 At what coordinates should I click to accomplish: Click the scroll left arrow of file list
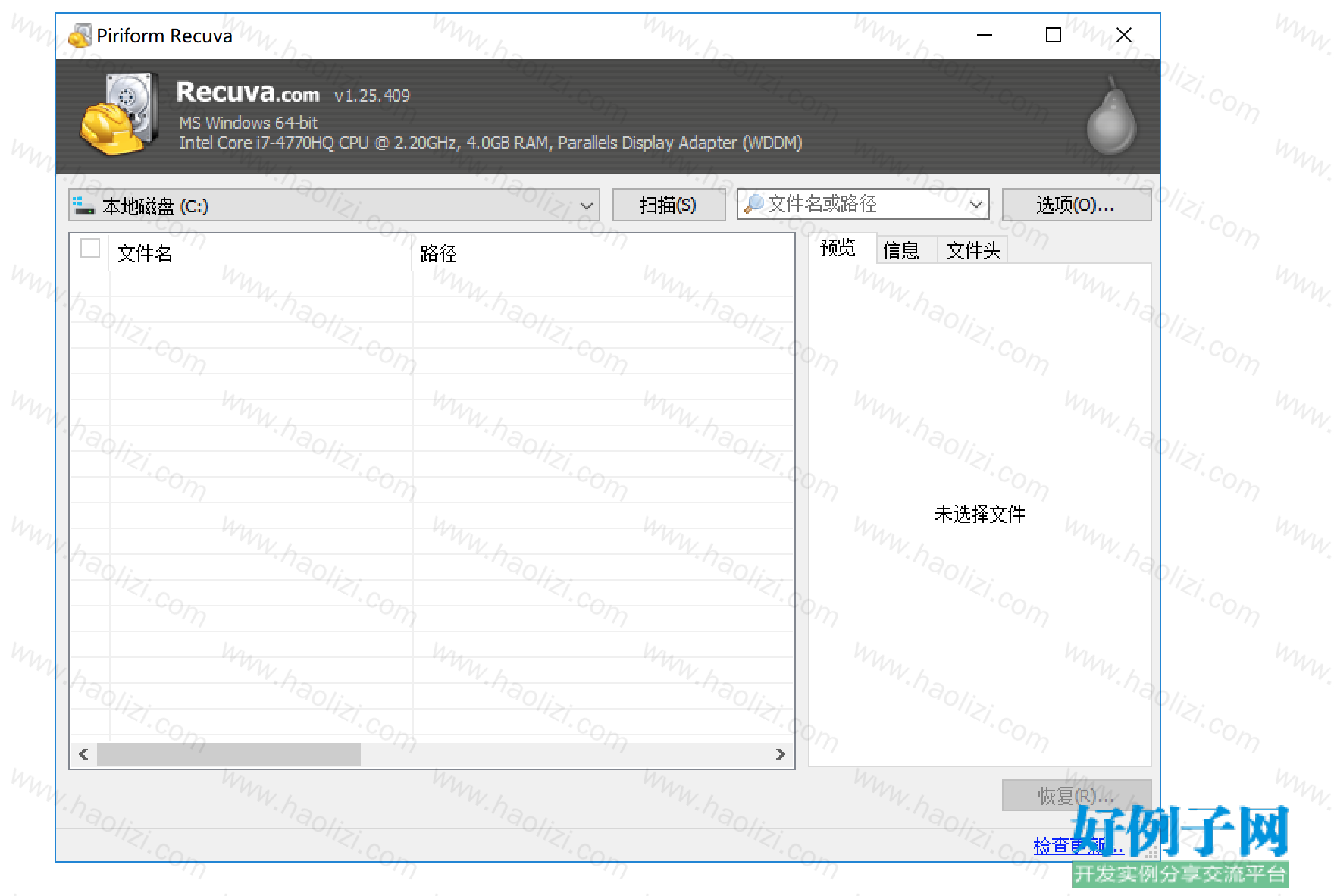click(x=83, y=754)
